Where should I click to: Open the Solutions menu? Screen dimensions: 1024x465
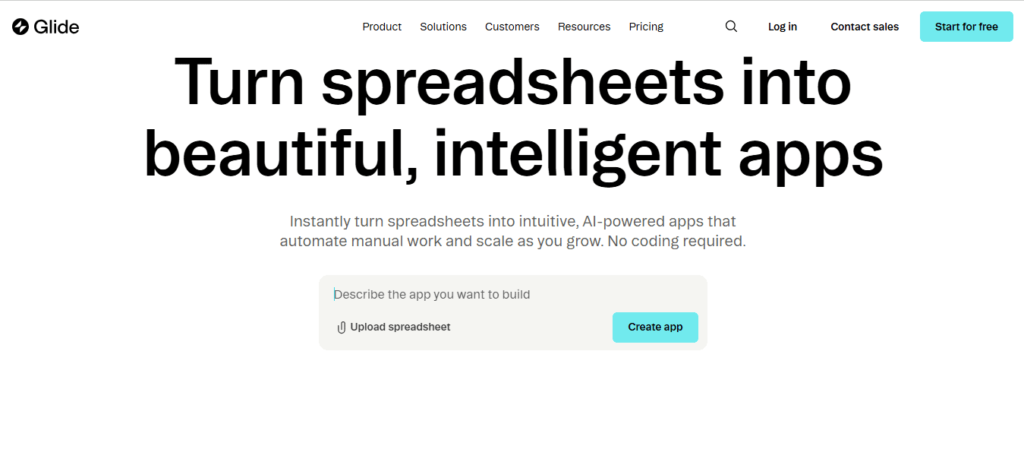click(x=443, y=27)
